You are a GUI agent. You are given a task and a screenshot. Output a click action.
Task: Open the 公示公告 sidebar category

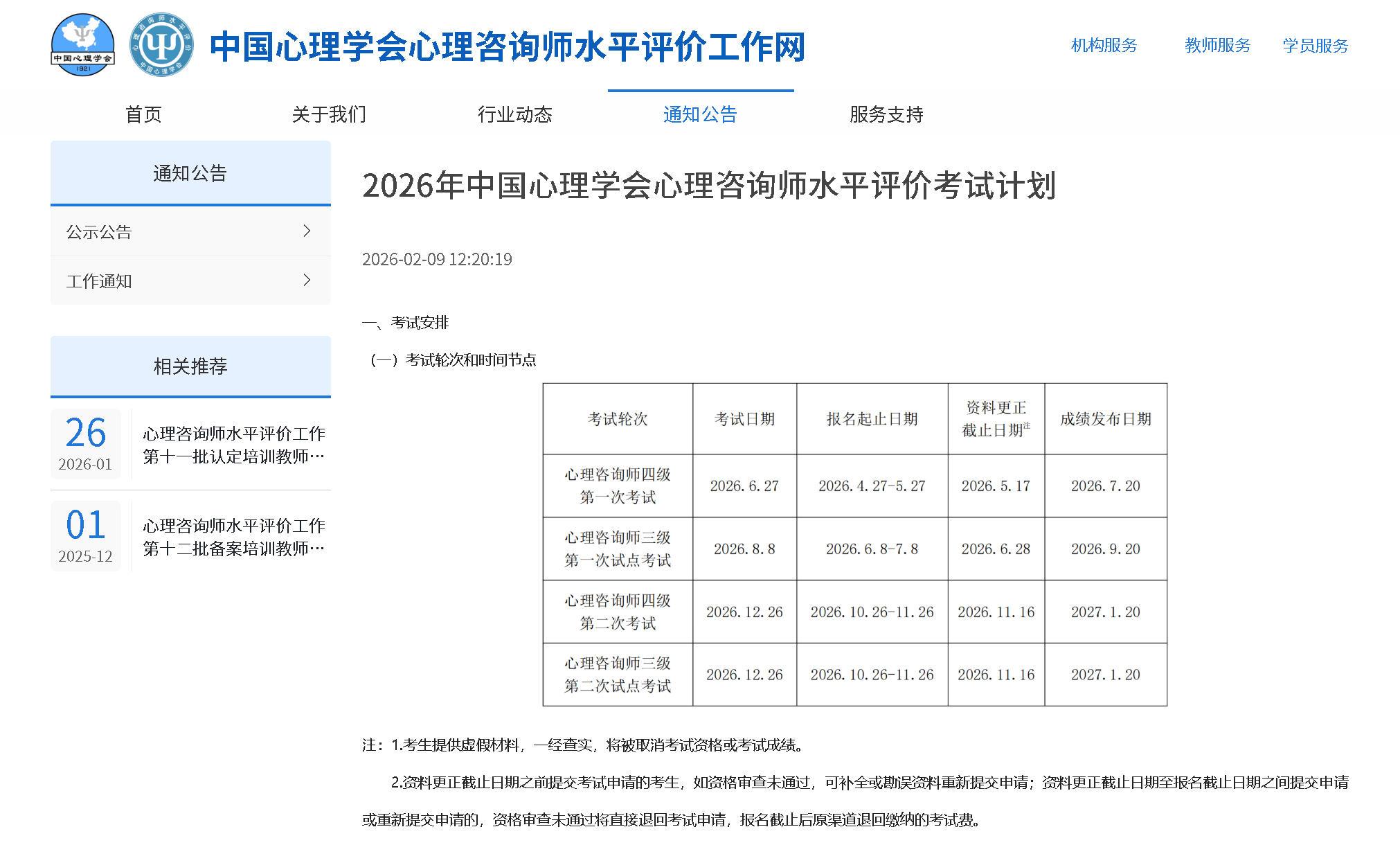99,232
